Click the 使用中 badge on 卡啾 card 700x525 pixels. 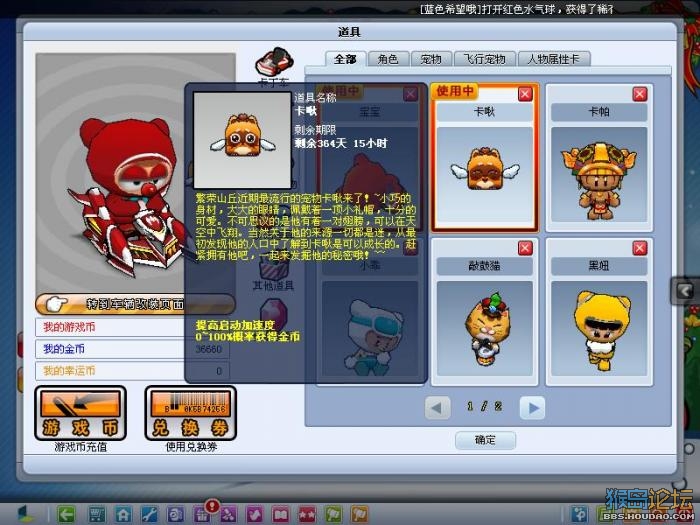point(455,91)
